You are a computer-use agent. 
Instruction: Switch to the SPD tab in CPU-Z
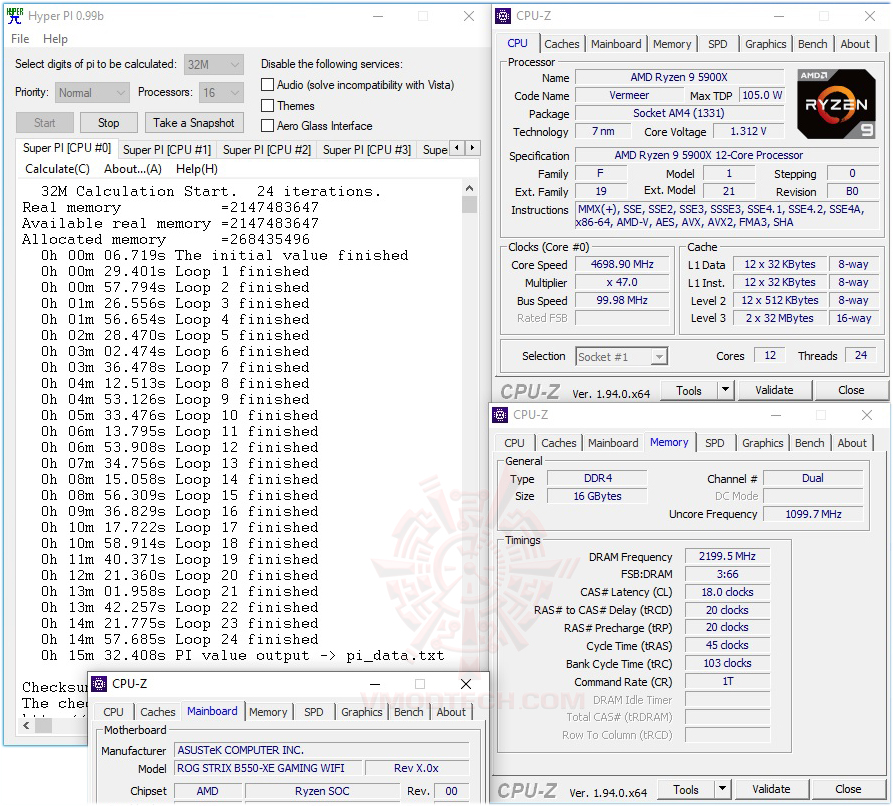tap(717, 44)
